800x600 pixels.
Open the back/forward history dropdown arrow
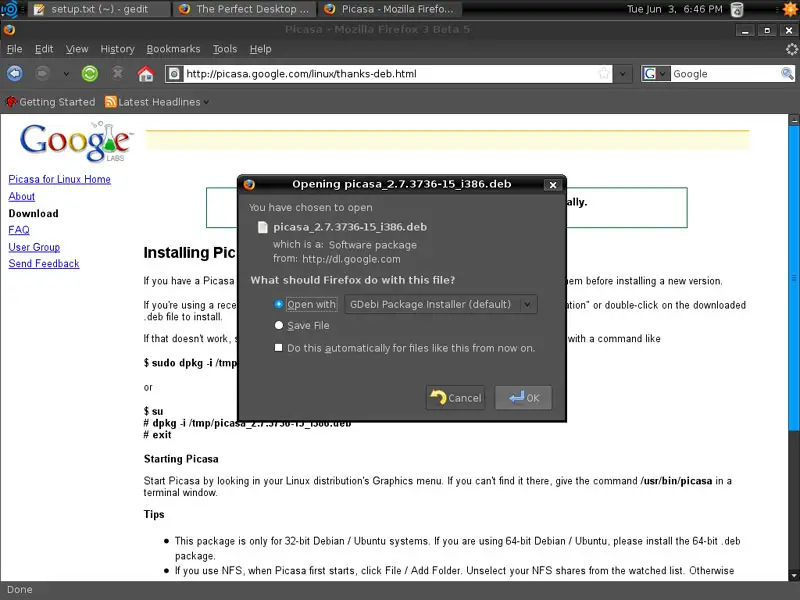[66, 73]
